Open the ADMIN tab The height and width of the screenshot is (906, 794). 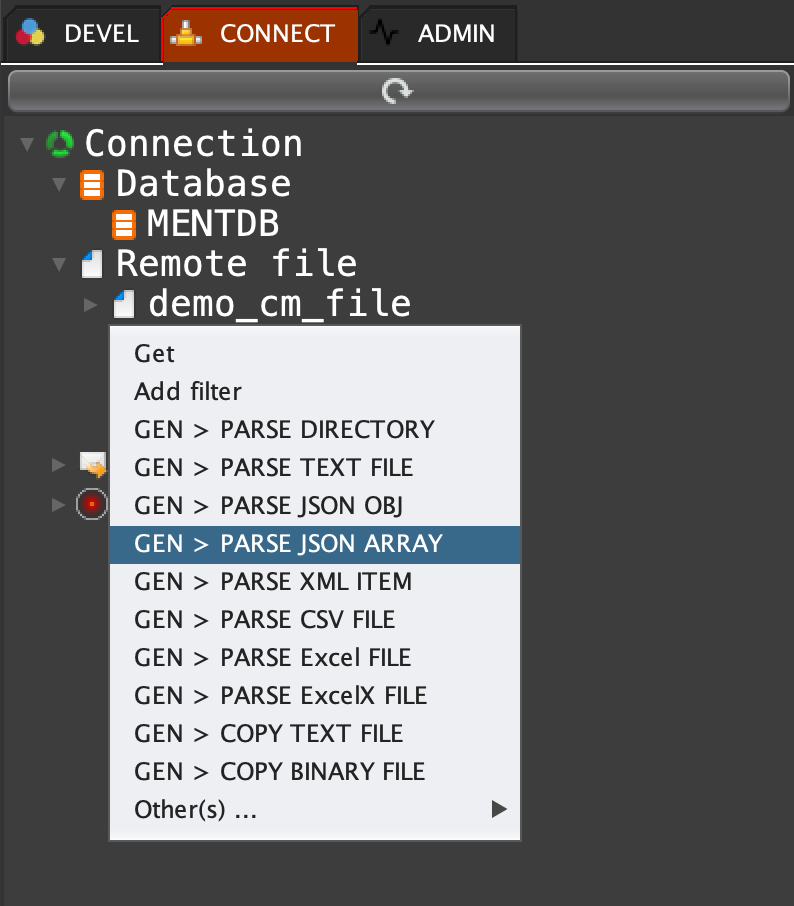(x=438, y=34)
